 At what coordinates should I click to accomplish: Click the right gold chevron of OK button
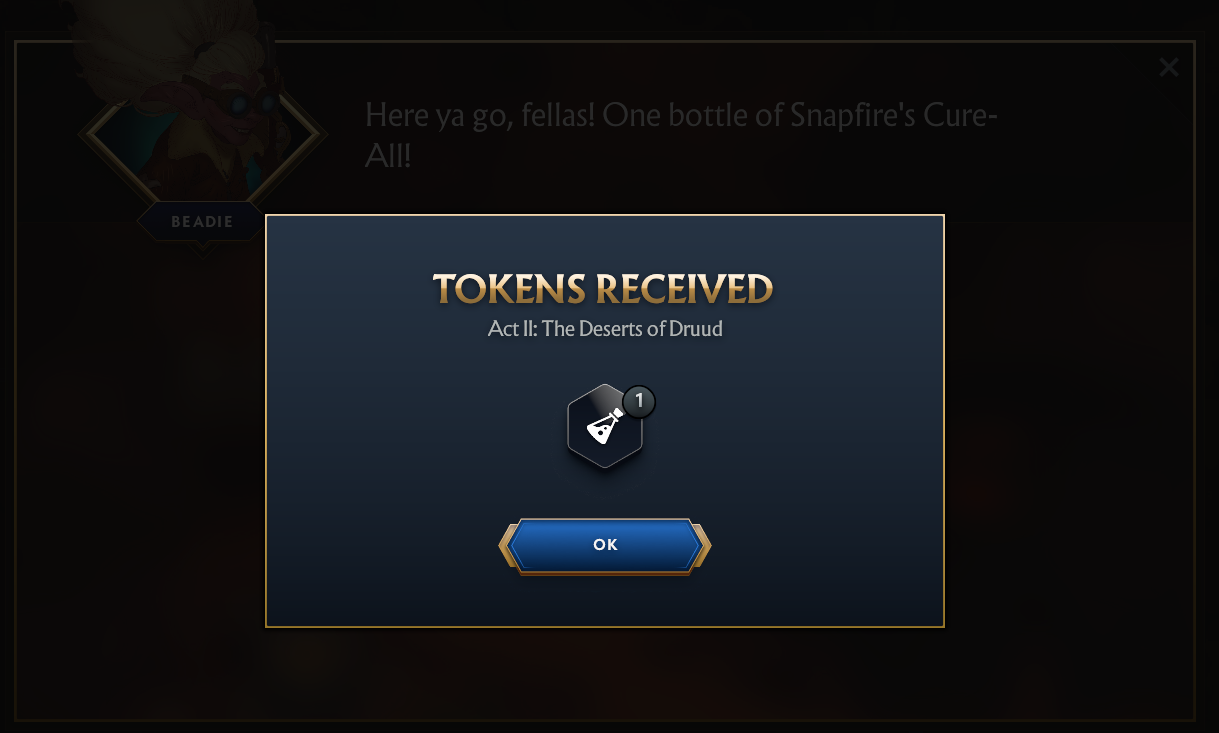704,546
